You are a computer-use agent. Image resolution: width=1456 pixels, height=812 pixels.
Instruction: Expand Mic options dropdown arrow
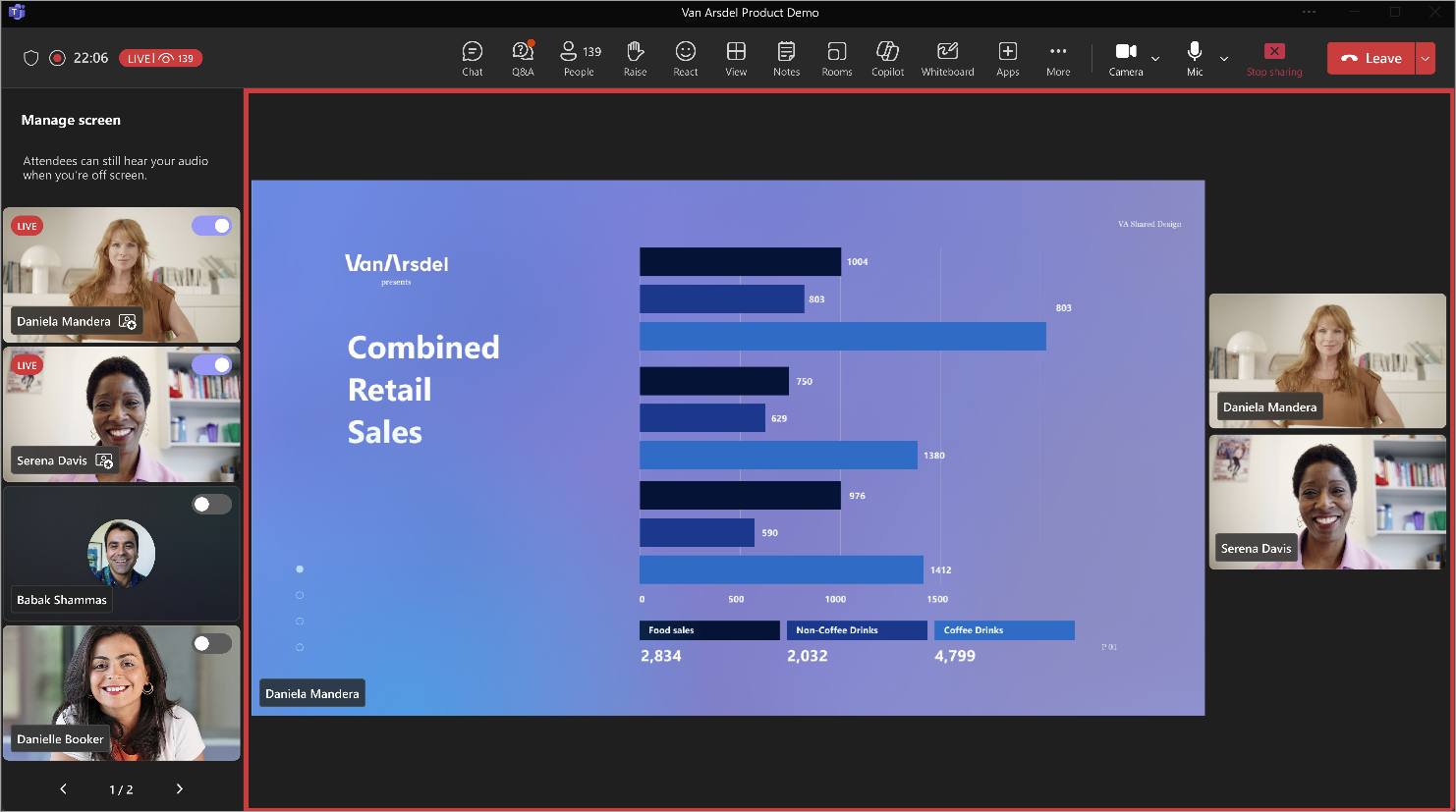(x=1224, y=59)
